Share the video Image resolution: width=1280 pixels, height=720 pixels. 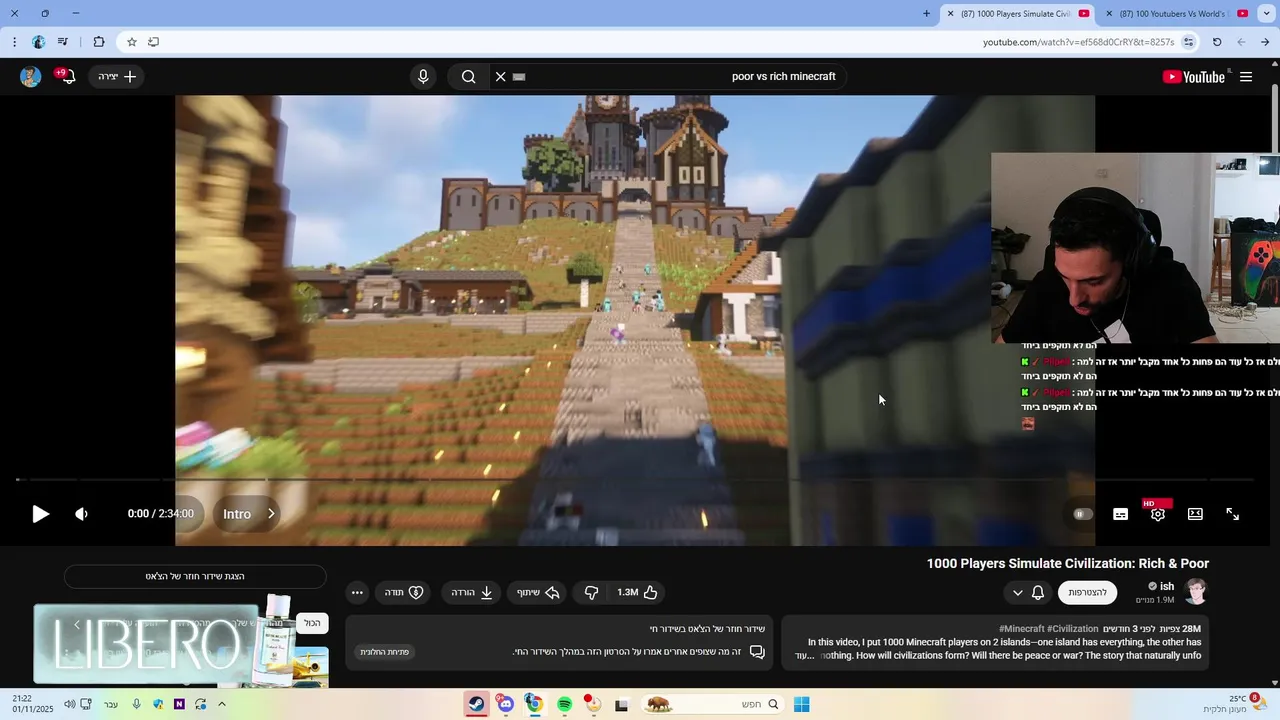[537, 592]
